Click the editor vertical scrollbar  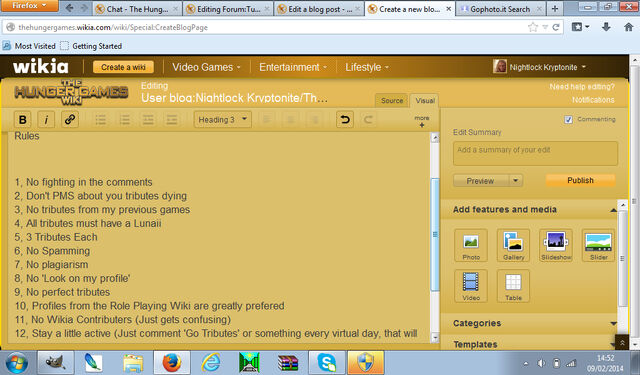pos(435,235)
